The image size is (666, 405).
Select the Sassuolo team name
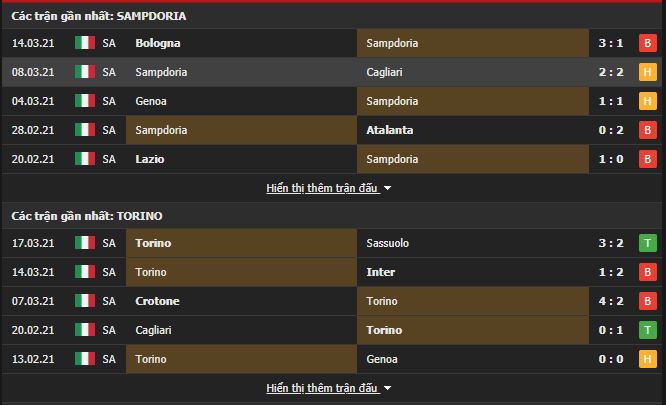(387, 243)
